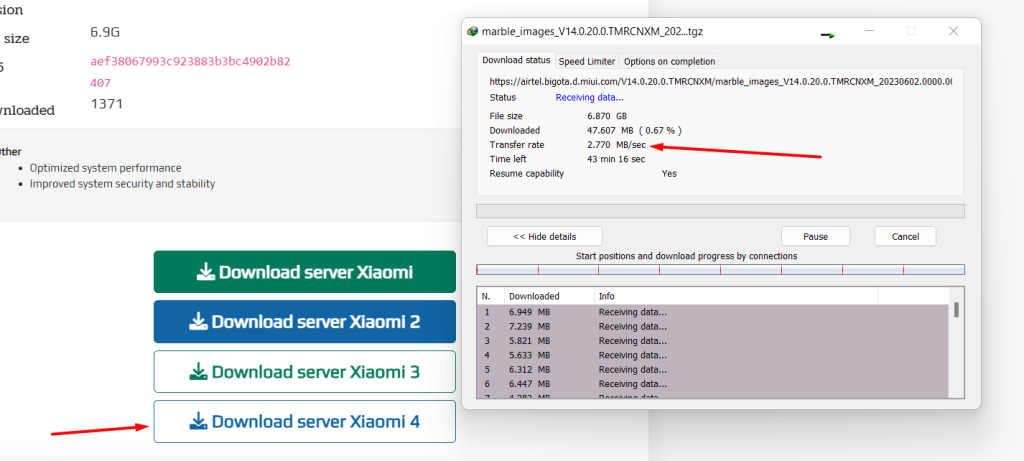Click download icon on green Xiaomi server button
Viewport: 1024px width, 461px height.
tap(206, 272)
